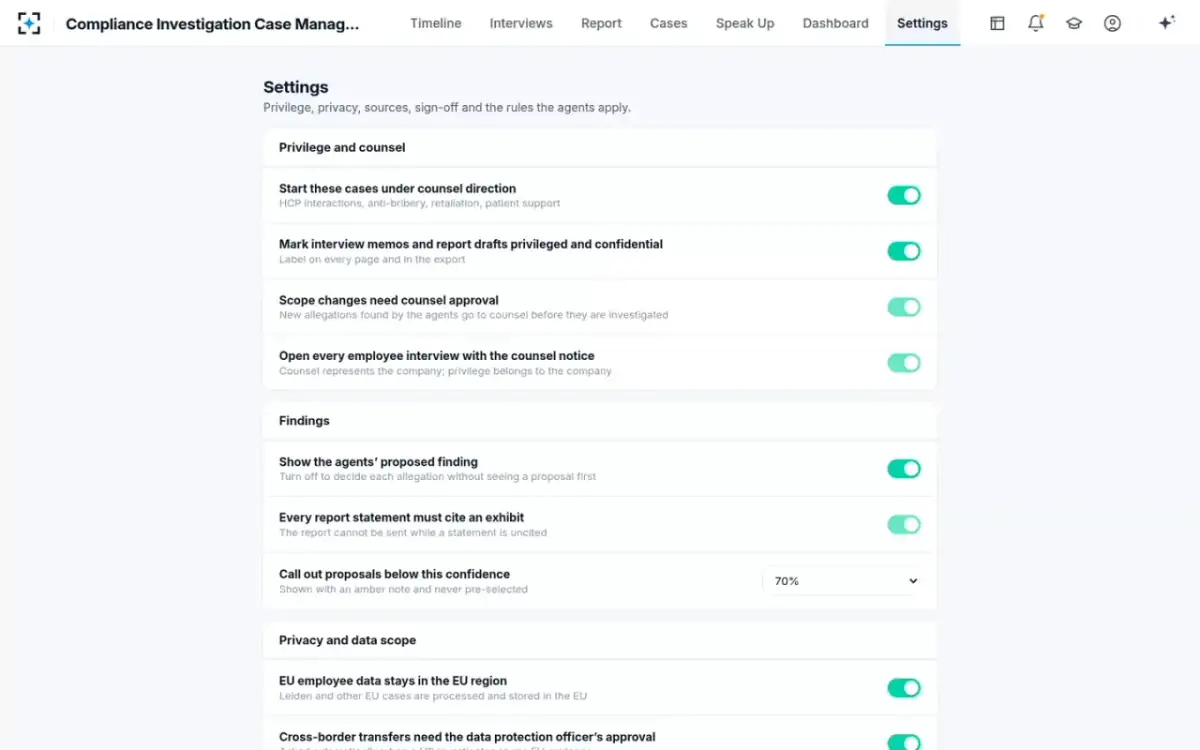This screenshot has height=750, width=1200.
Task: Click 'Call out proposals below this confidence' label
Action: (394, 574)
